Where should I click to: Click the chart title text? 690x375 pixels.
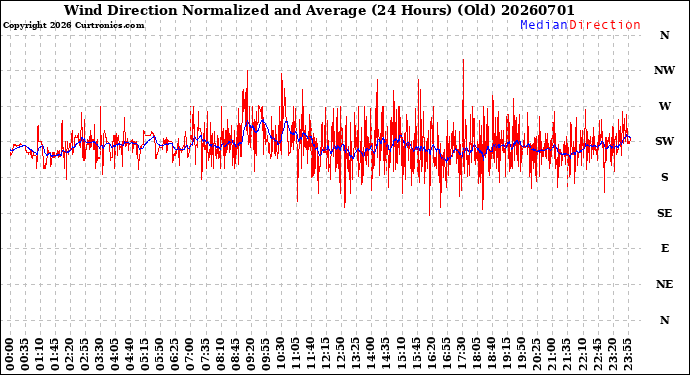(319, 10)
